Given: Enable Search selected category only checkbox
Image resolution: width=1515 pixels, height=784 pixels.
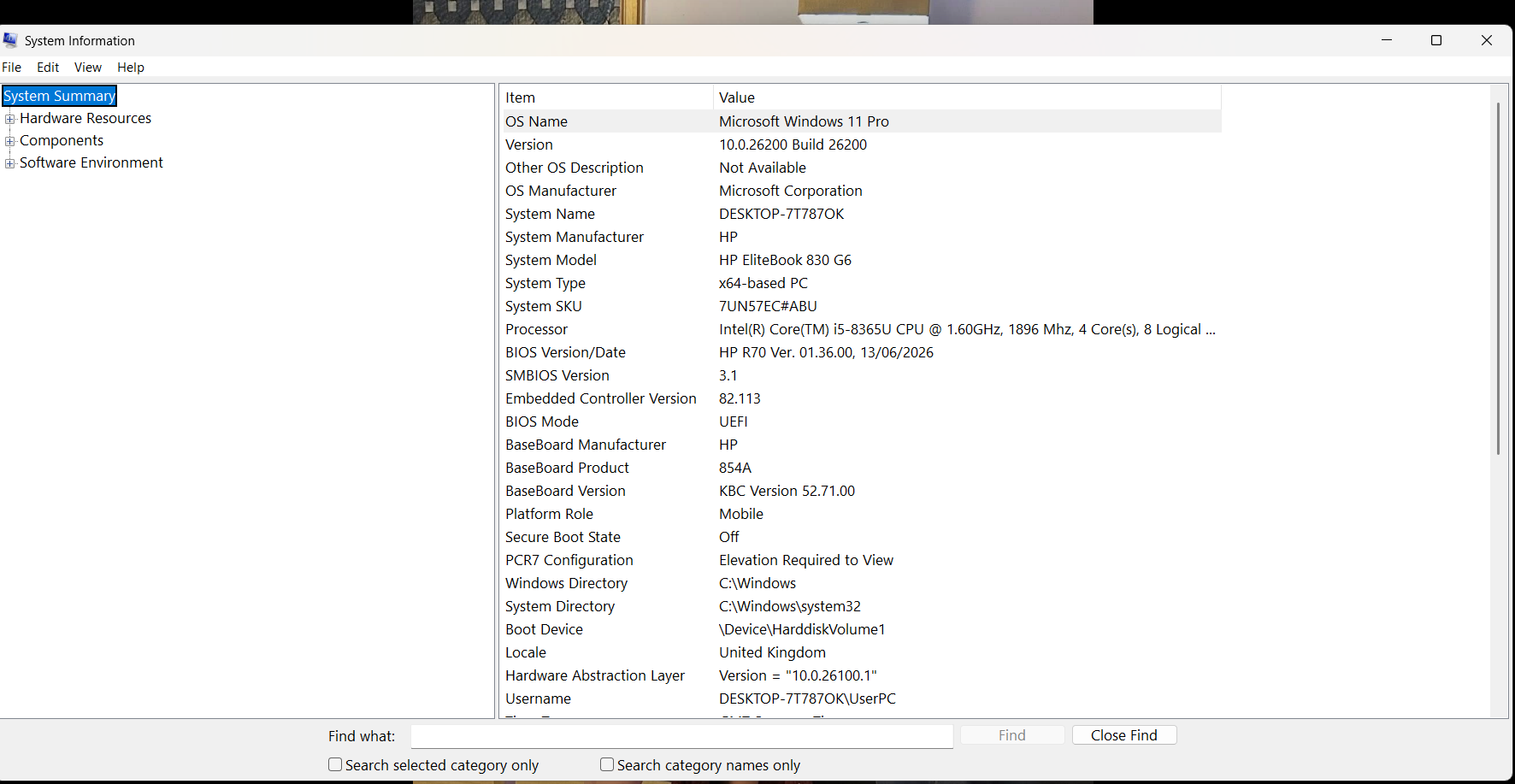Looking at the screenshot, I should point(335,764).
